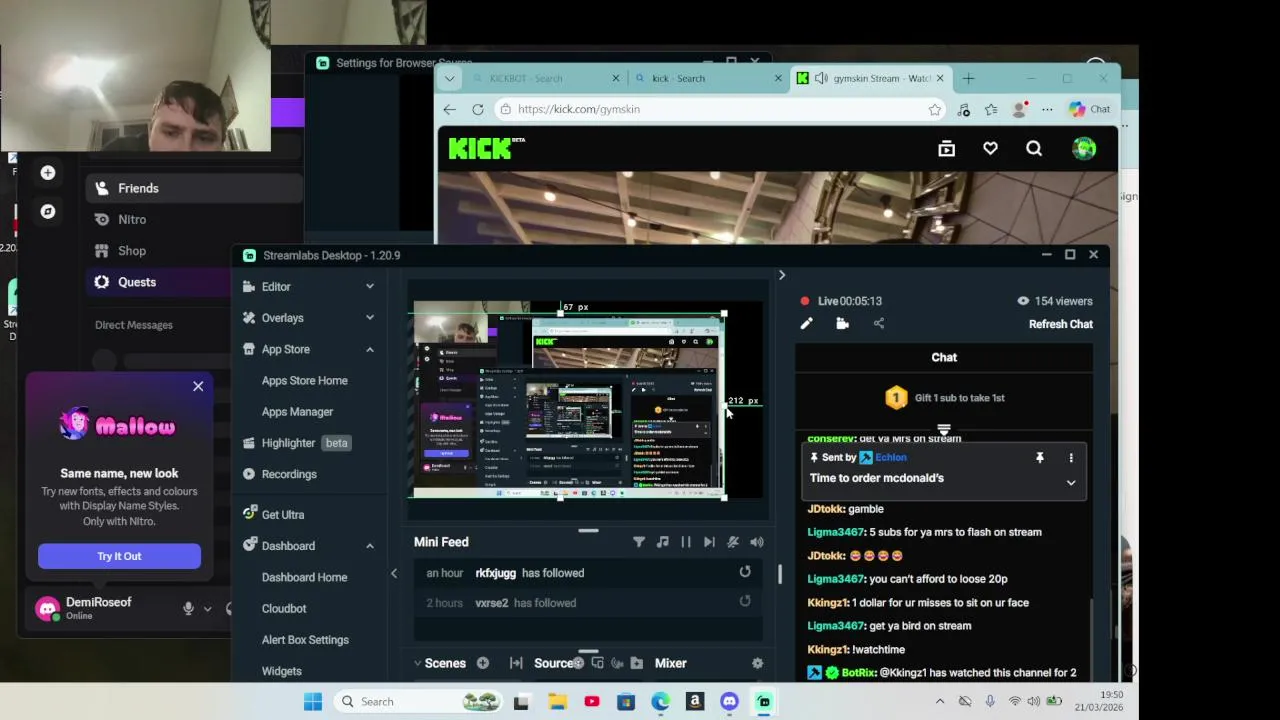The width and height of the screenshot is (1280, 720).
Task: Mute the Discord microphone
Action: pos(188,608)
